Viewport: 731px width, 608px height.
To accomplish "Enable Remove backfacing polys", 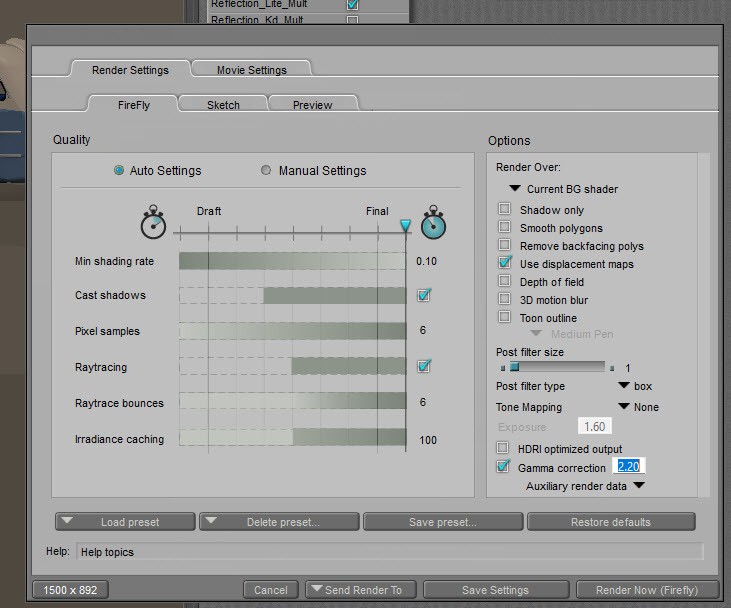I will (x=504, y=244).
